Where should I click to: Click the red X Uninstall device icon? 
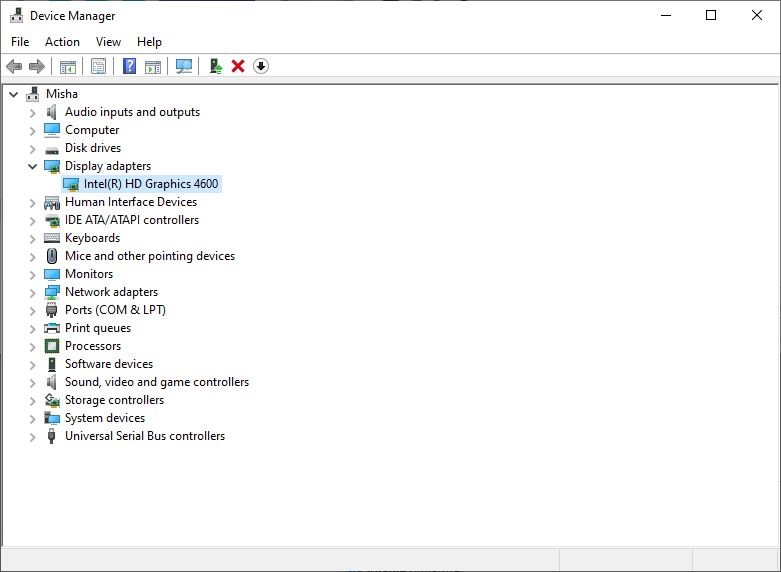coord(238,66)
